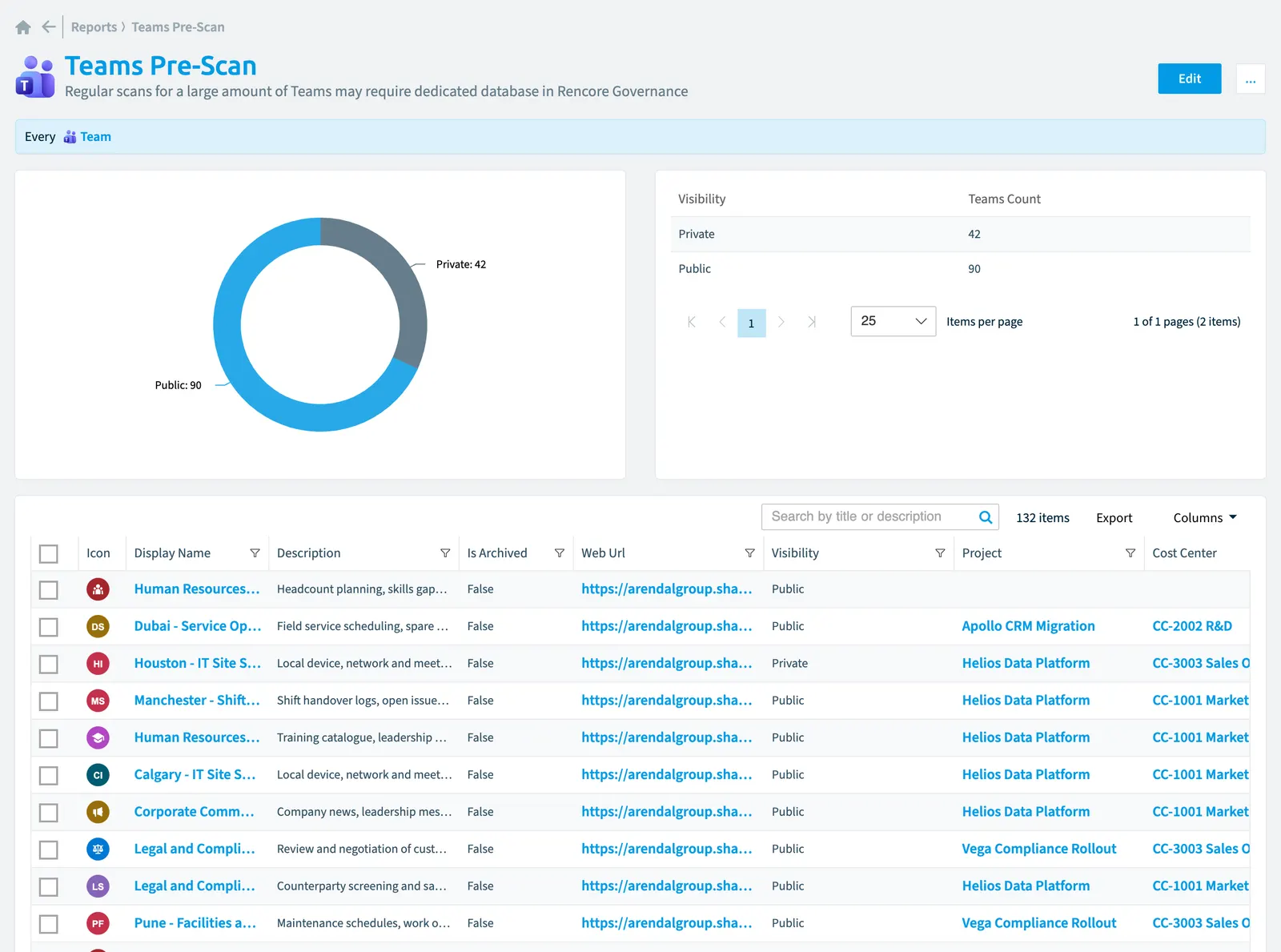Click the back arrow icon
Viewport: 1281px width, 952px height.
(x=49, y=27)
